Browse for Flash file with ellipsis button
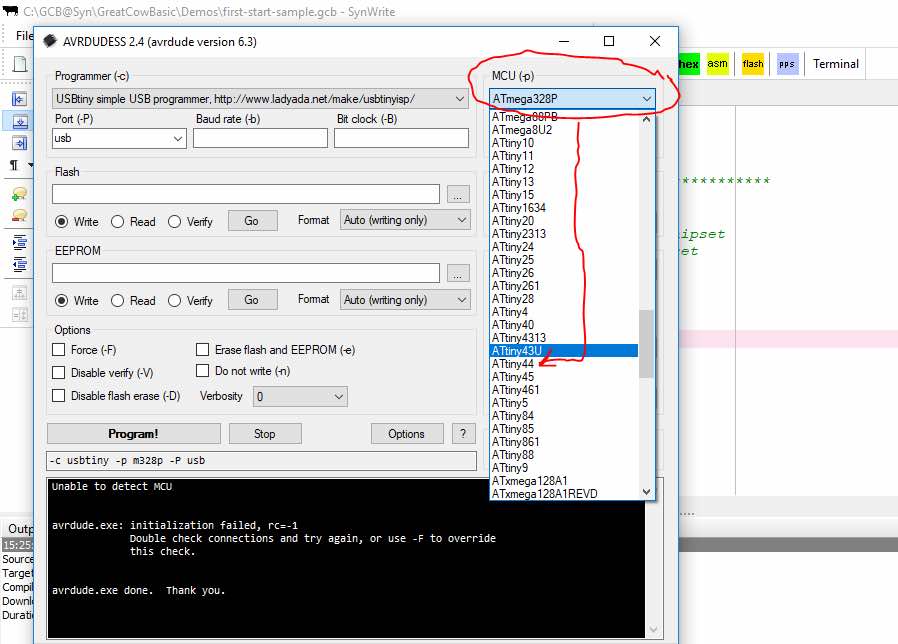The height and width of the screenshot is (644, 898). (x=458, y=194)
